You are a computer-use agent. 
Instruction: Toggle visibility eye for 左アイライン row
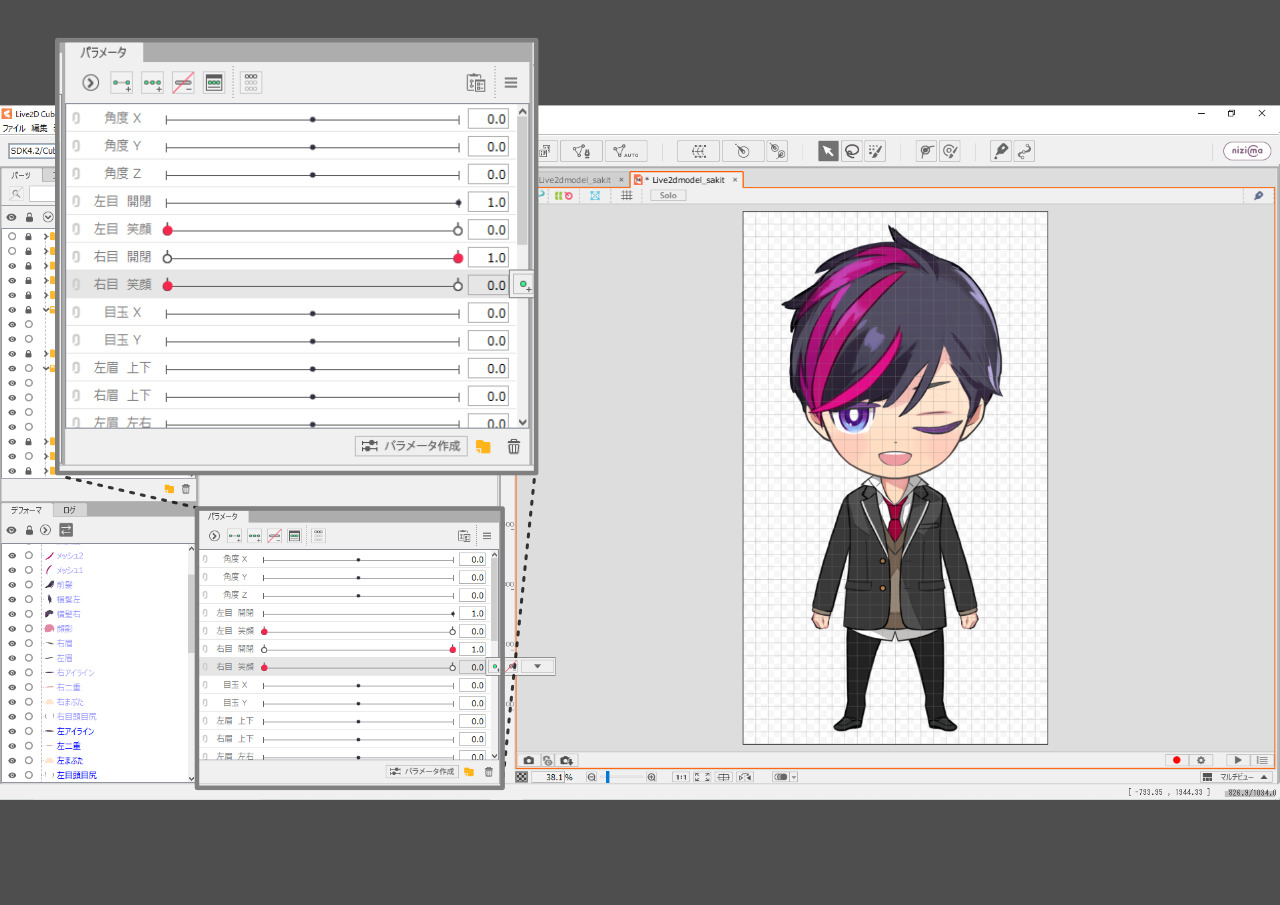tap(12, 731)
